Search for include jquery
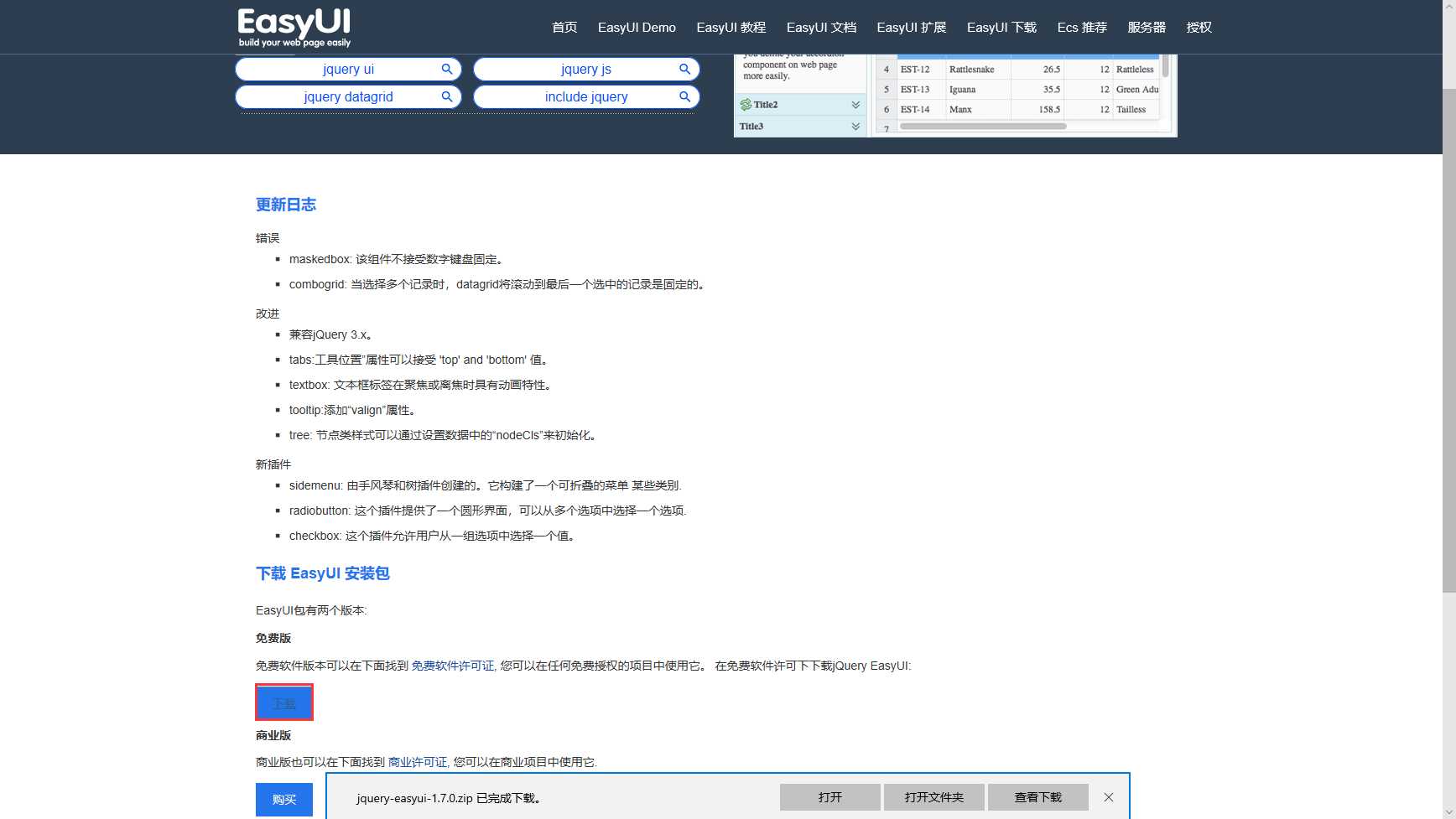Viewport: 1456px width, 819px height. 586,96
